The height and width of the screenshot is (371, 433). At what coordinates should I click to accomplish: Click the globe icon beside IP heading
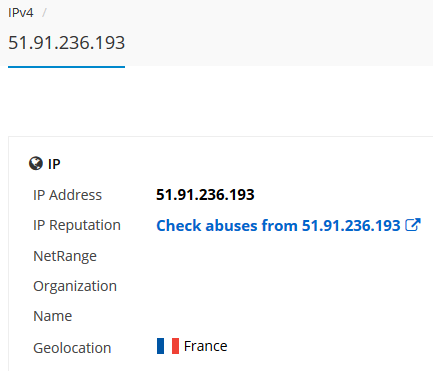click(36, 164)
